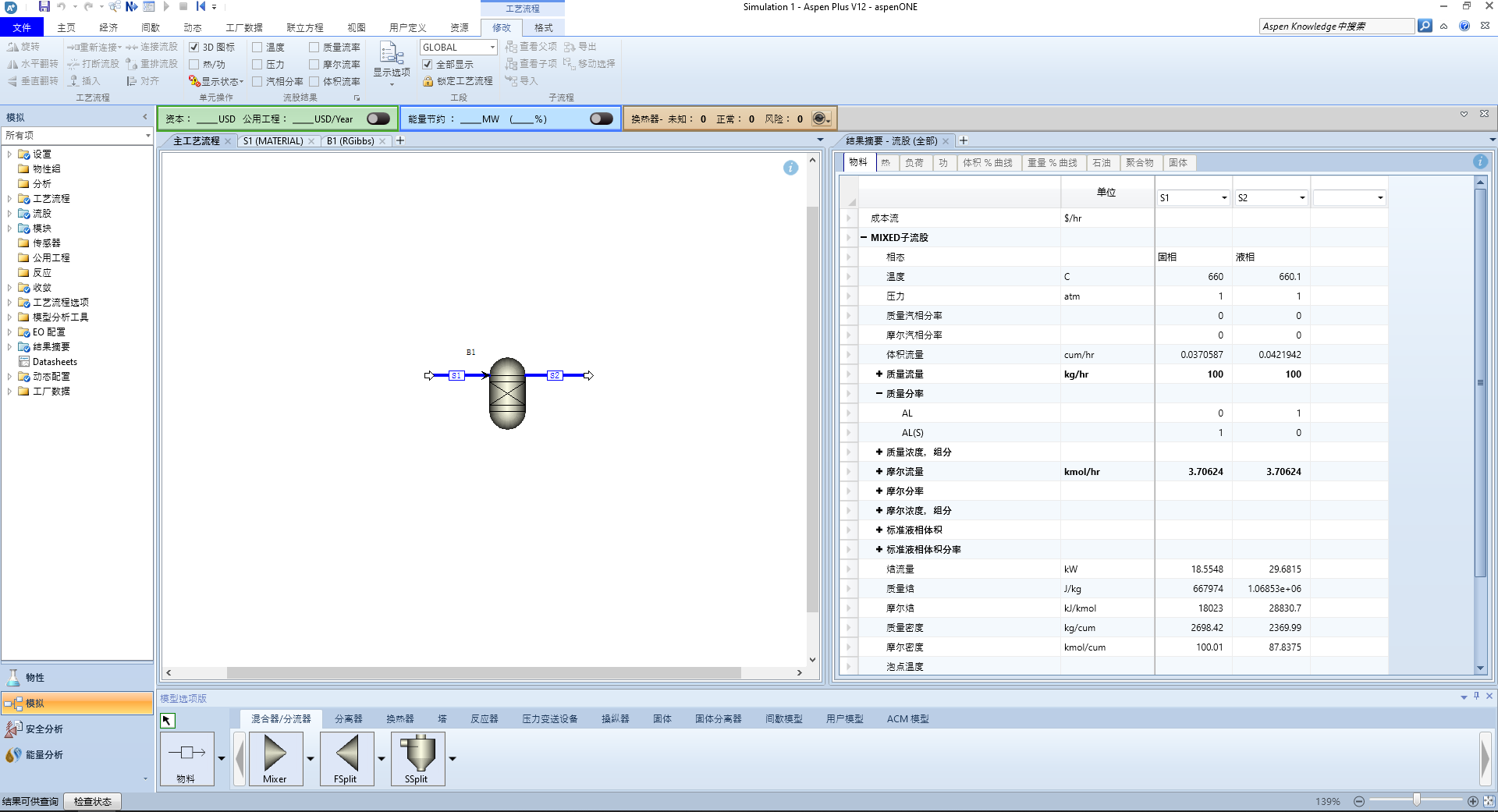The width and height of the screenshot is (1498, 812).
Task: Select the B1 reactor block on flowsheet
Action: point(507,393)
